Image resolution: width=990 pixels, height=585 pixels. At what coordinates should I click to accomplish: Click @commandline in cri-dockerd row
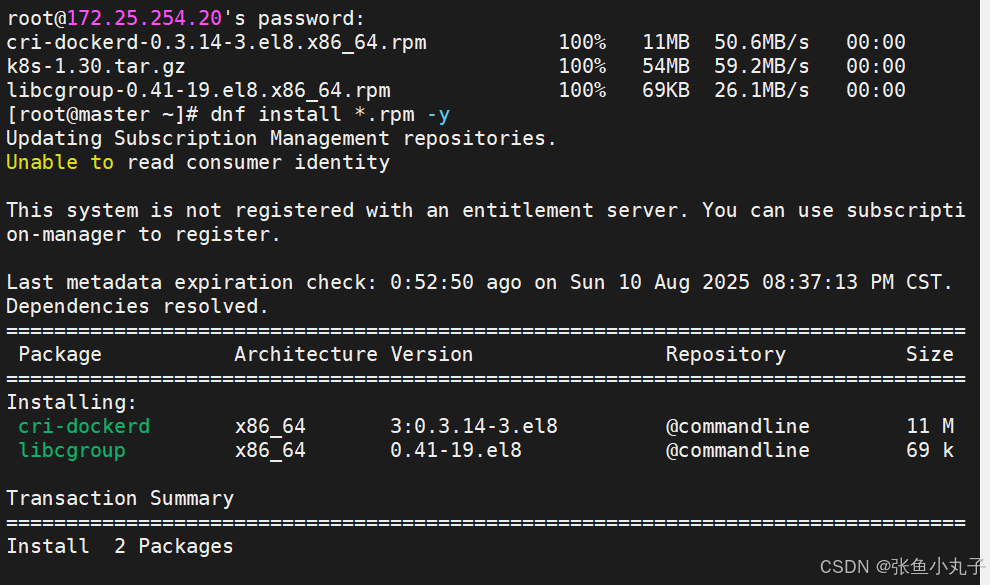coord(737,426)
